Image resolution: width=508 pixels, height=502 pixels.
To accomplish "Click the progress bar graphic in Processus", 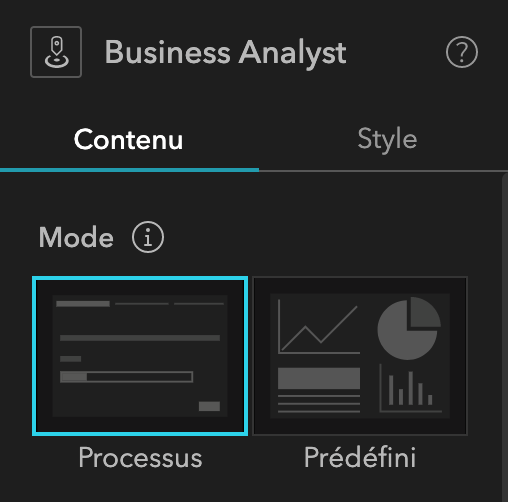I will (126, 377).
